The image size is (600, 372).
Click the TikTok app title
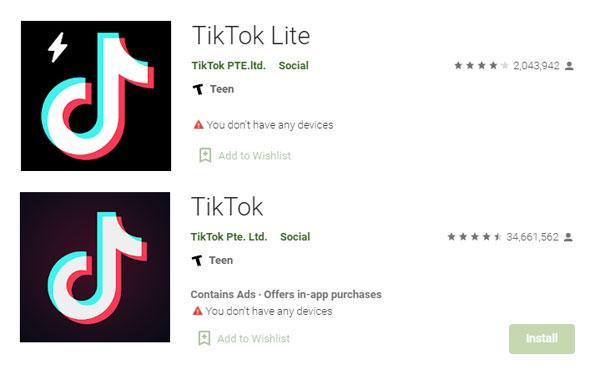pyautogui.click(x=227, y=207)
